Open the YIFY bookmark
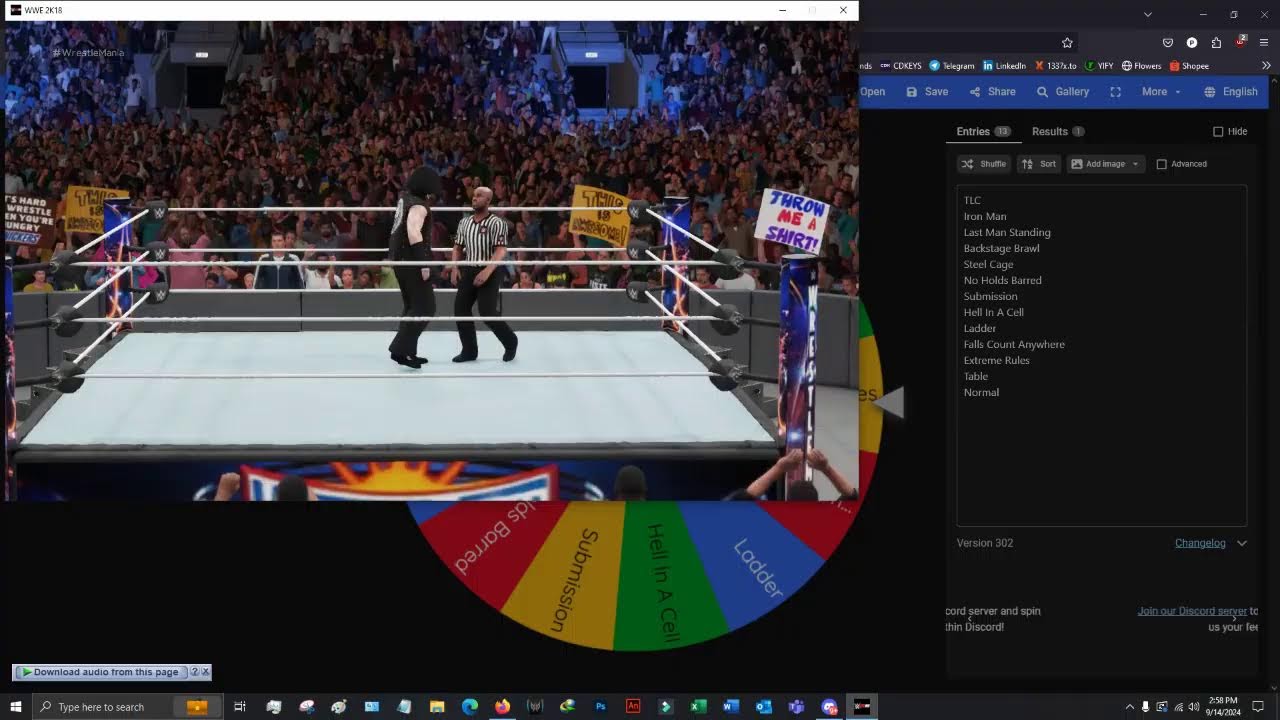The width and height of the screenshot is (1280, 720). pos(1099,66)
